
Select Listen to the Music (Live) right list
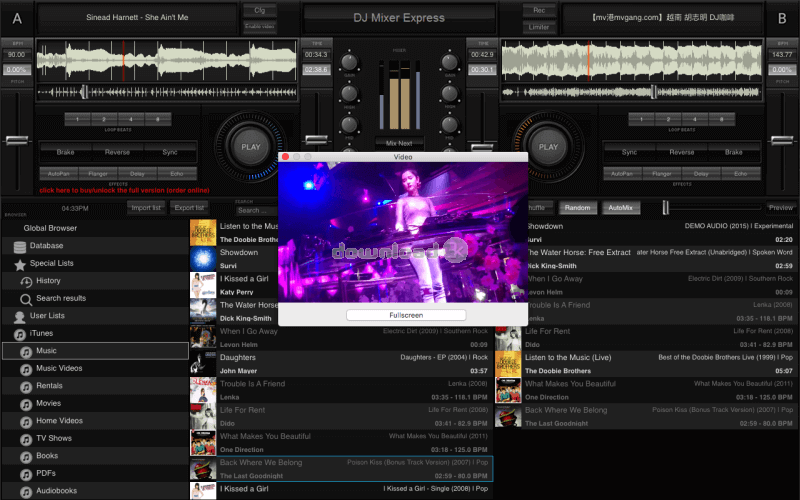645,364
